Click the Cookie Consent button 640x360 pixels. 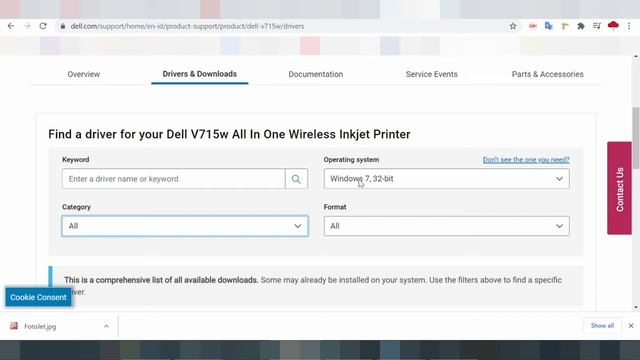click(38, 297)
